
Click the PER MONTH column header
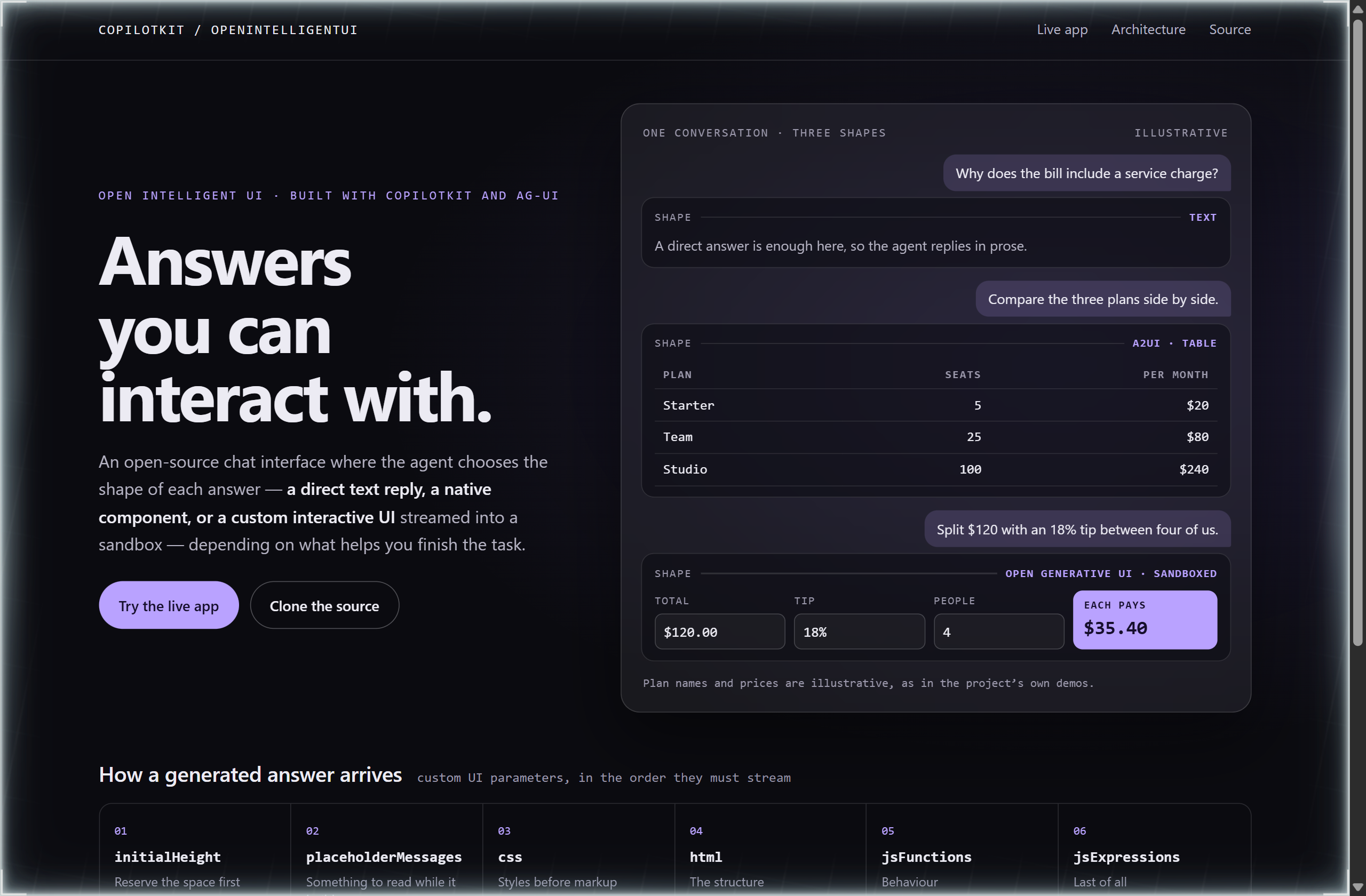(1176, 374)
